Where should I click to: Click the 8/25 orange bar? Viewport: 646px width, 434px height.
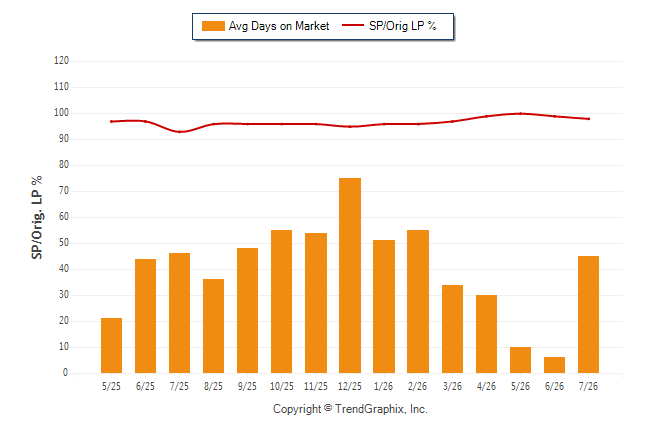tap(213, 326)
